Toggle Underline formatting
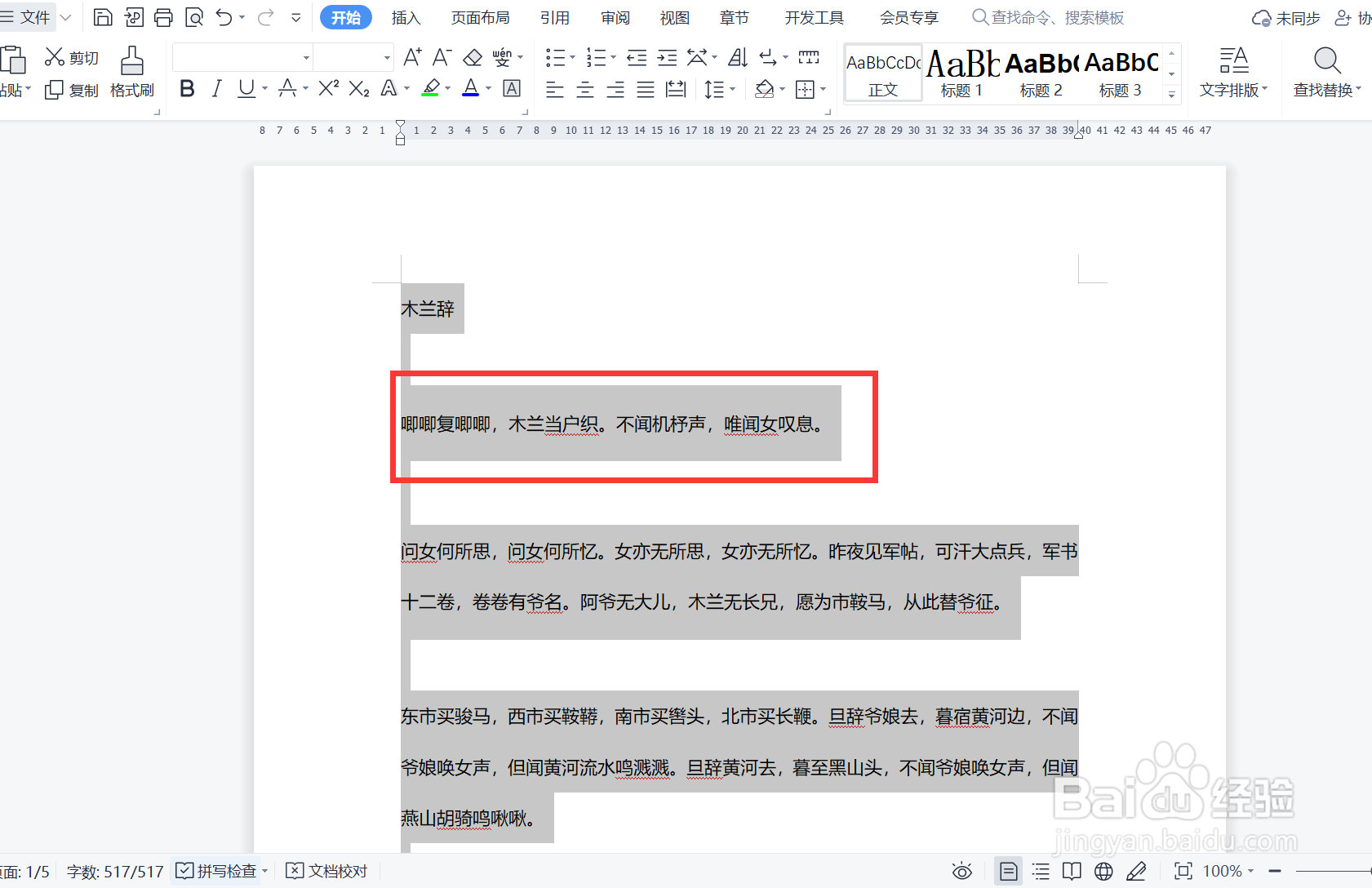1372x888 pixels. coord(246,89)
